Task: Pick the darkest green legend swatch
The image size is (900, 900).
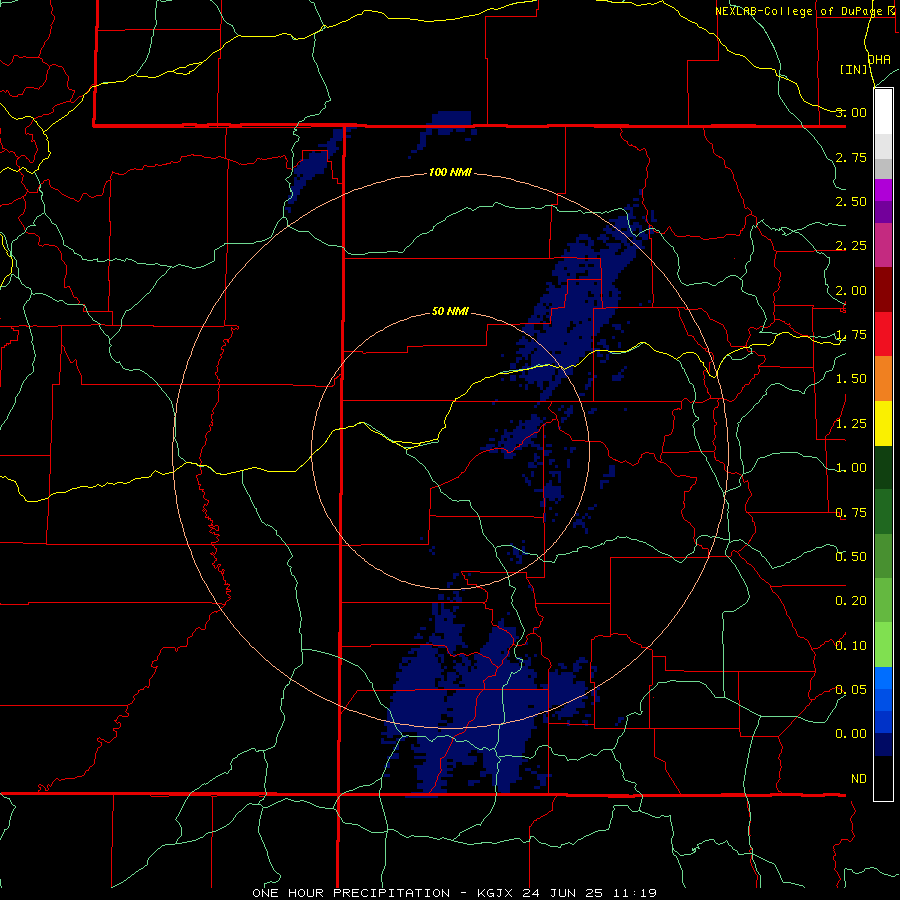Action: tap(883, 467)
